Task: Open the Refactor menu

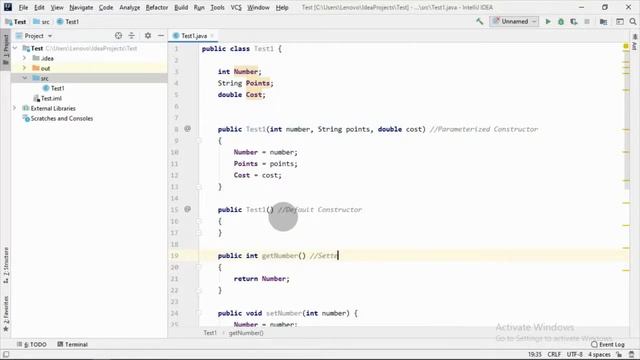Action: coord(157,7)
